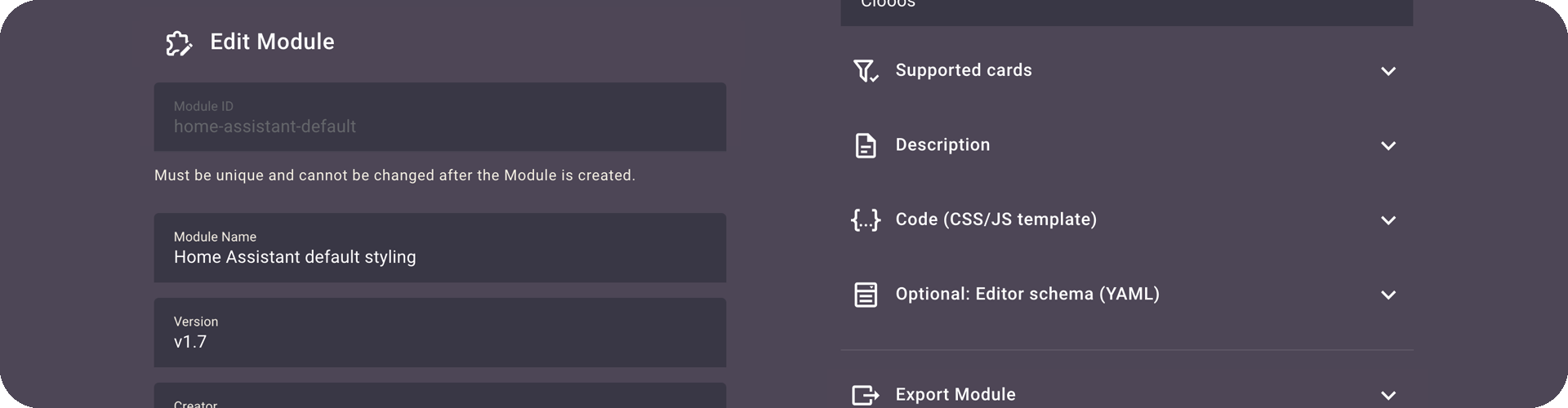
Task: Click the Editor schema list icon
Action: 866,295
